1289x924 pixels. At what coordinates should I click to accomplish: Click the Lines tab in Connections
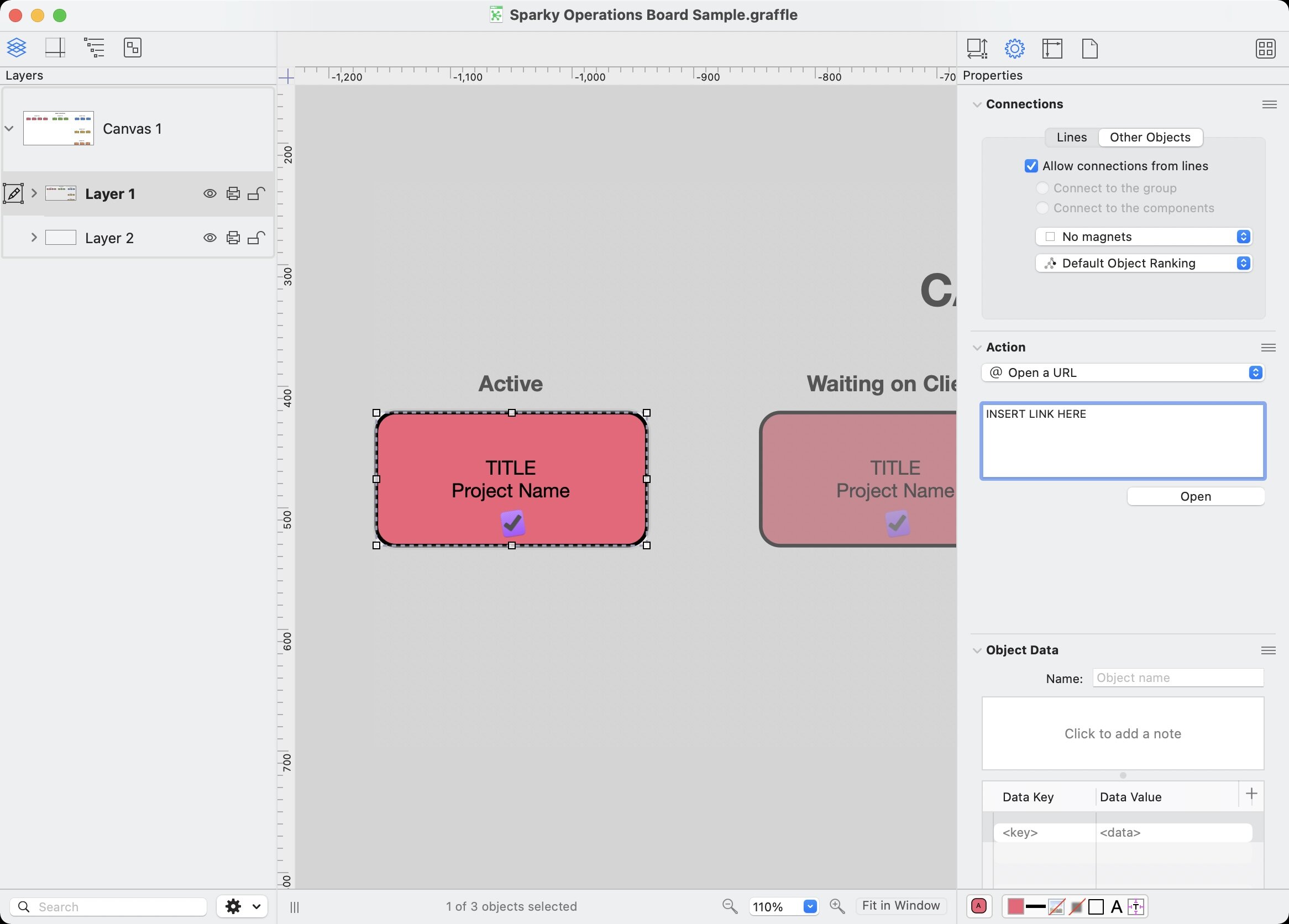coord(1071,136)
